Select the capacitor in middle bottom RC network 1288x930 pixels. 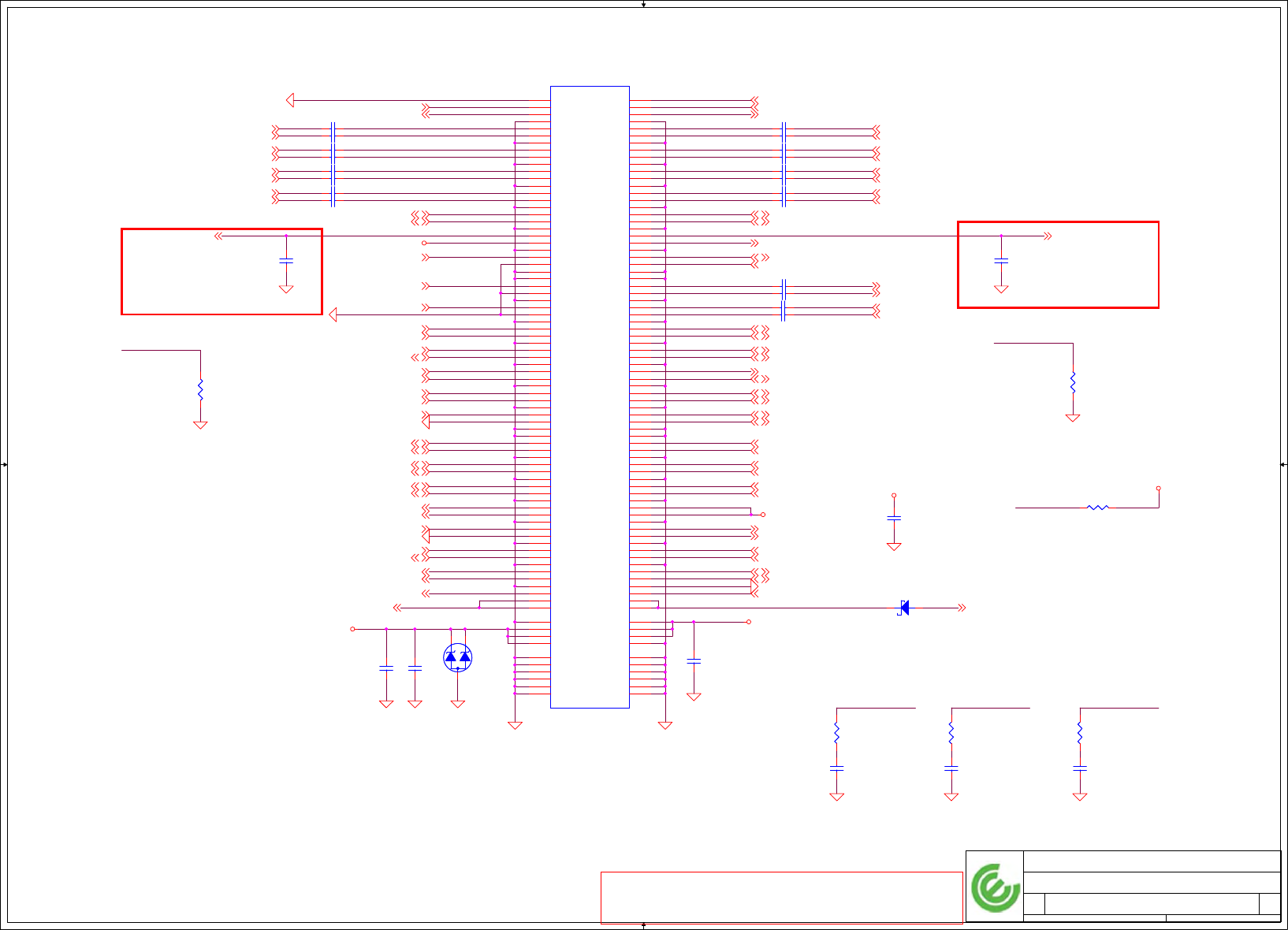click(951, 767)
